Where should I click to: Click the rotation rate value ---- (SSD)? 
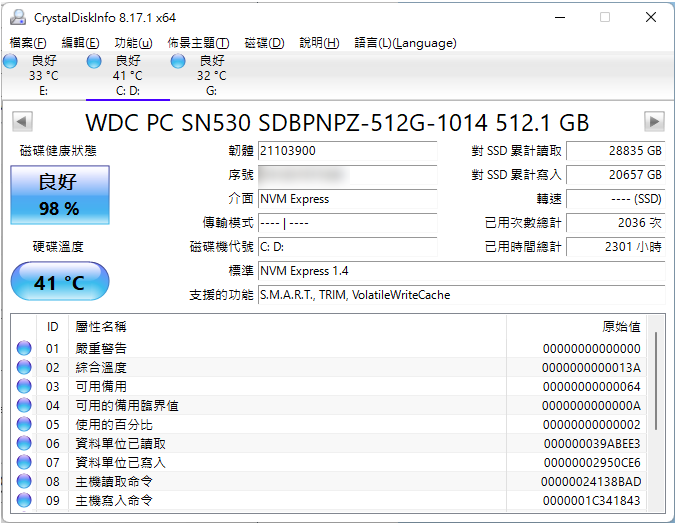616,199
